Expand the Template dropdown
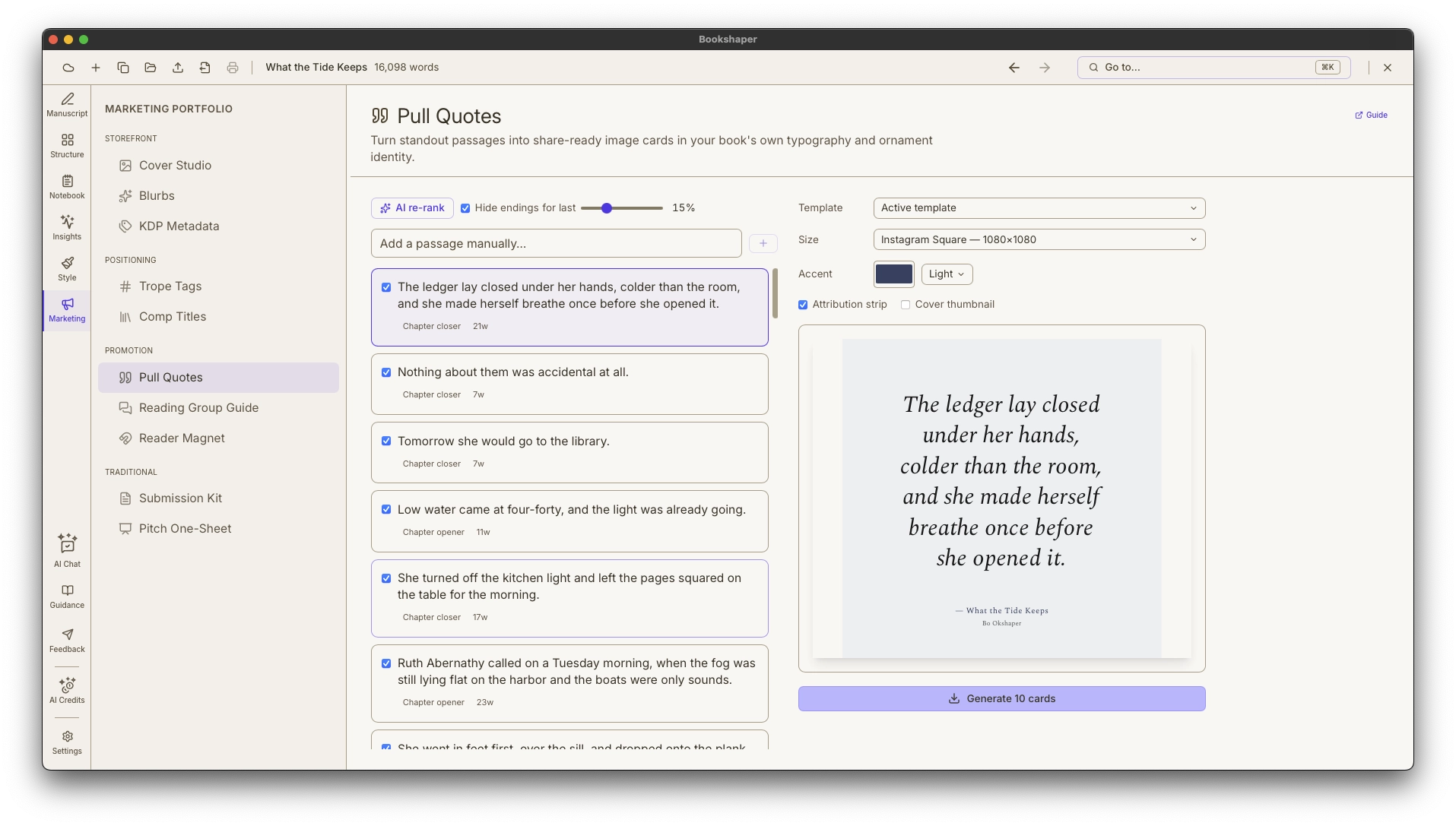 click(1039, 208)
